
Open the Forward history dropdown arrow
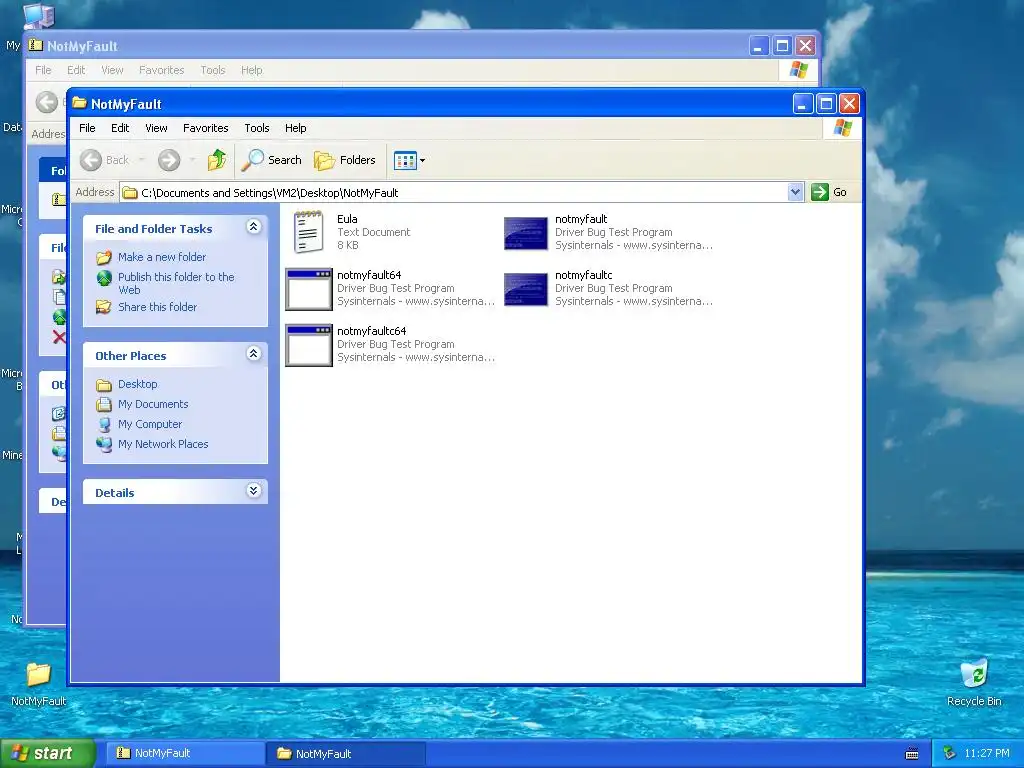[192, 160]
